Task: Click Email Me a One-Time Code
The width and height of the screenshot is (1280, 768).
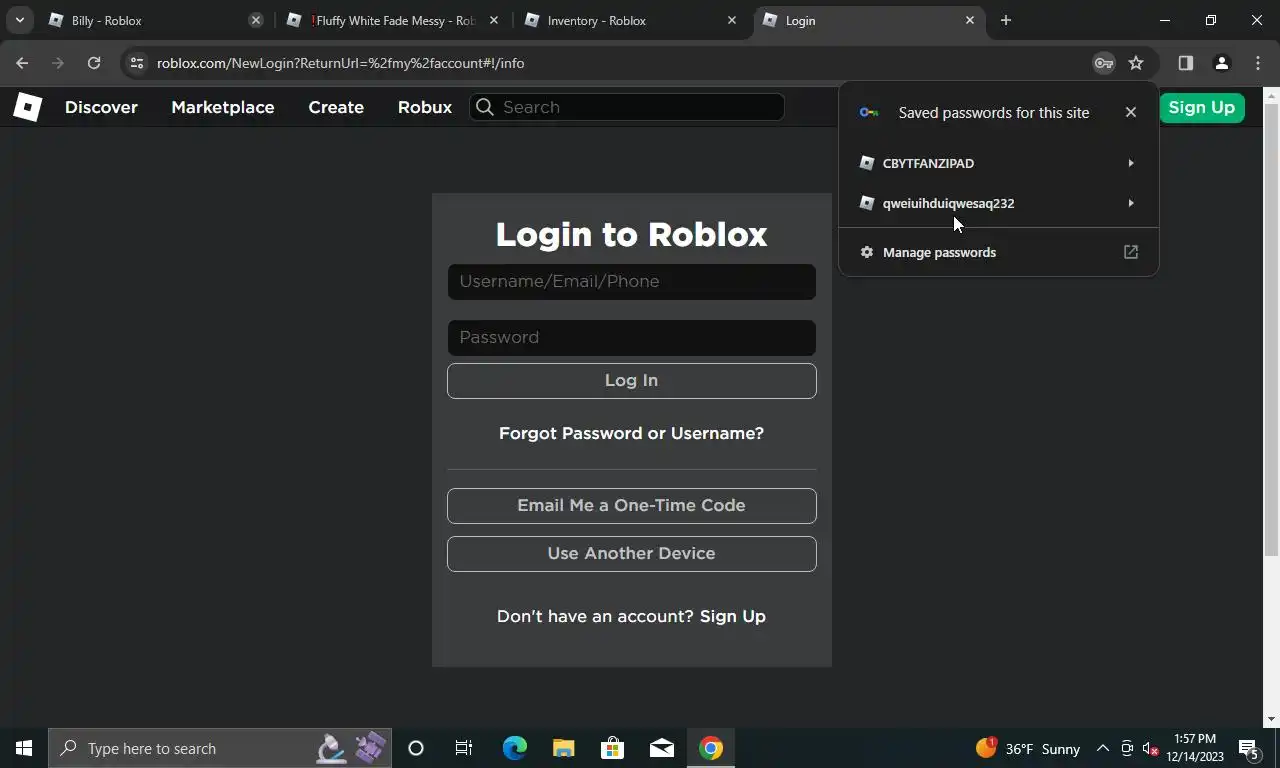Action: [x=632, y=506]
